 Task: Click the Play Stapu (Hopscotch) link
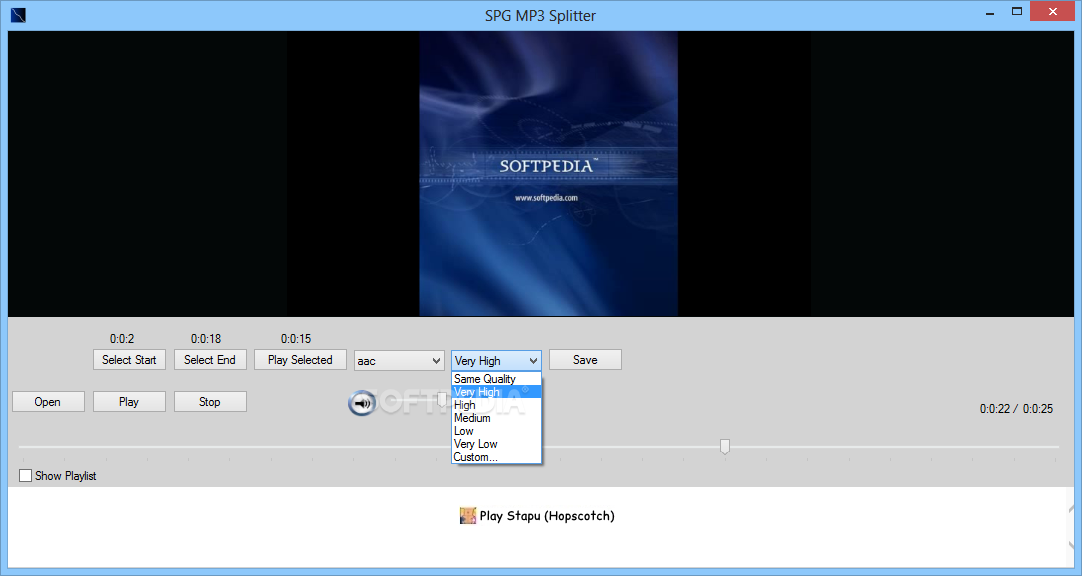pyautogui.click(x=547, y=515)
